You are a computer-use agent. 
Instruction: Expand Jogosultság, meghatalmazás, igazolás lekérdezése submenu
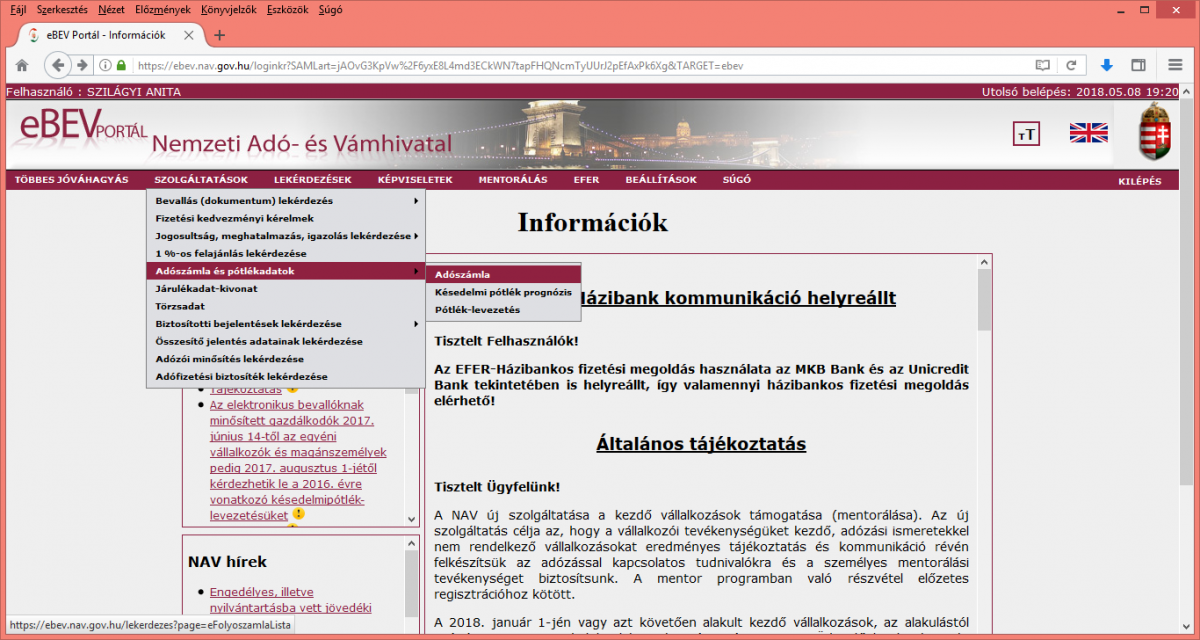click(x=286, y=236)
